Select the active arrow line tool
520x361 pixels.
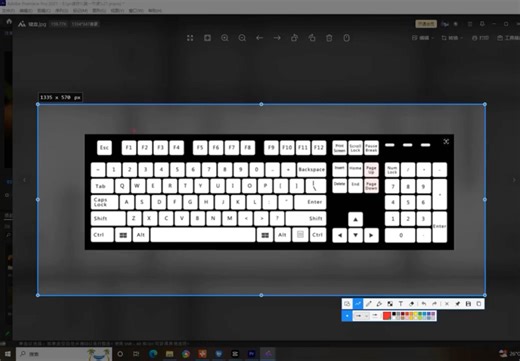[x=358, y=304]
